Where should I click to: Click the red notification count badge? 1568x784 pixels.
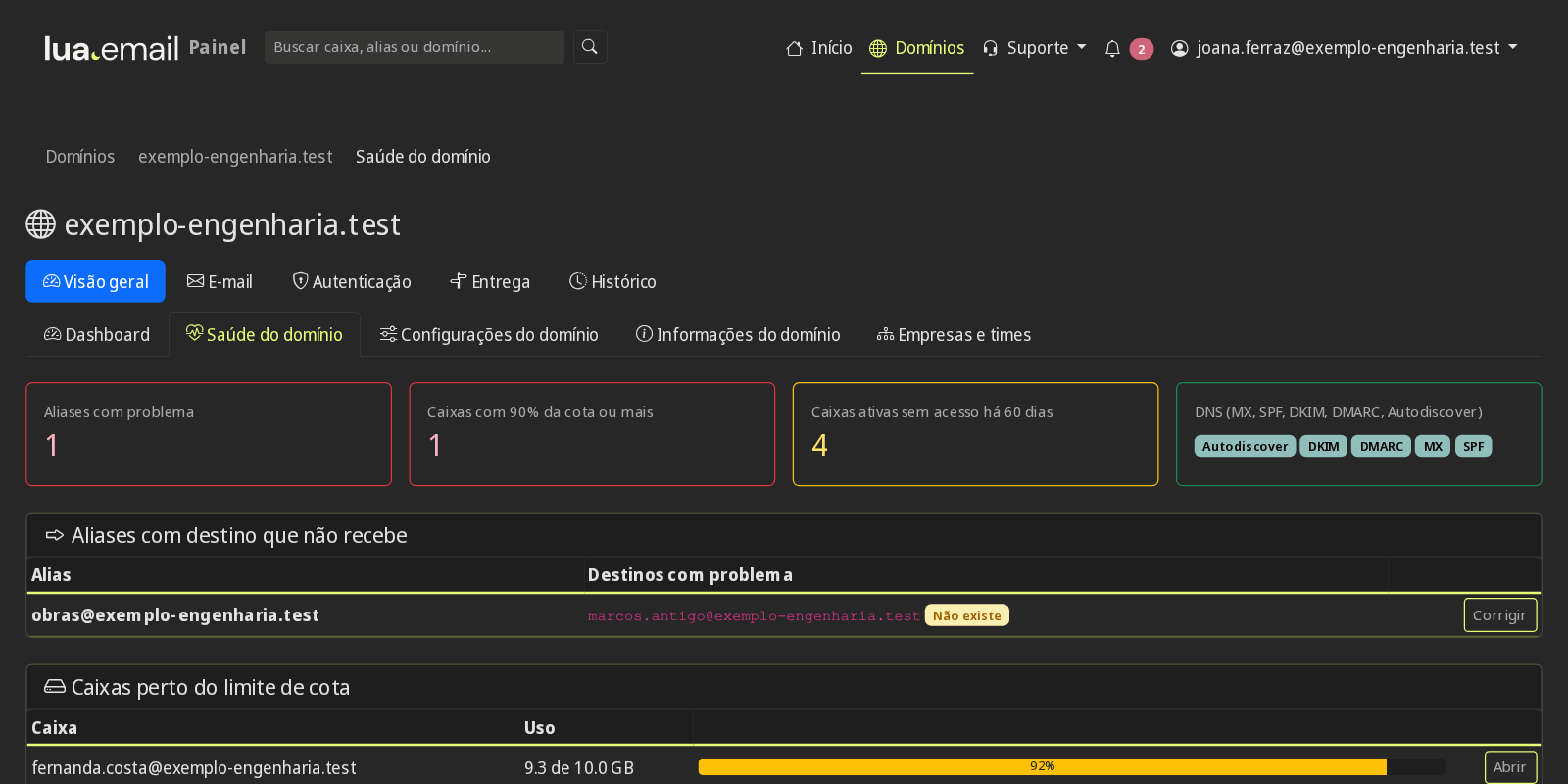click(1141, 49)
